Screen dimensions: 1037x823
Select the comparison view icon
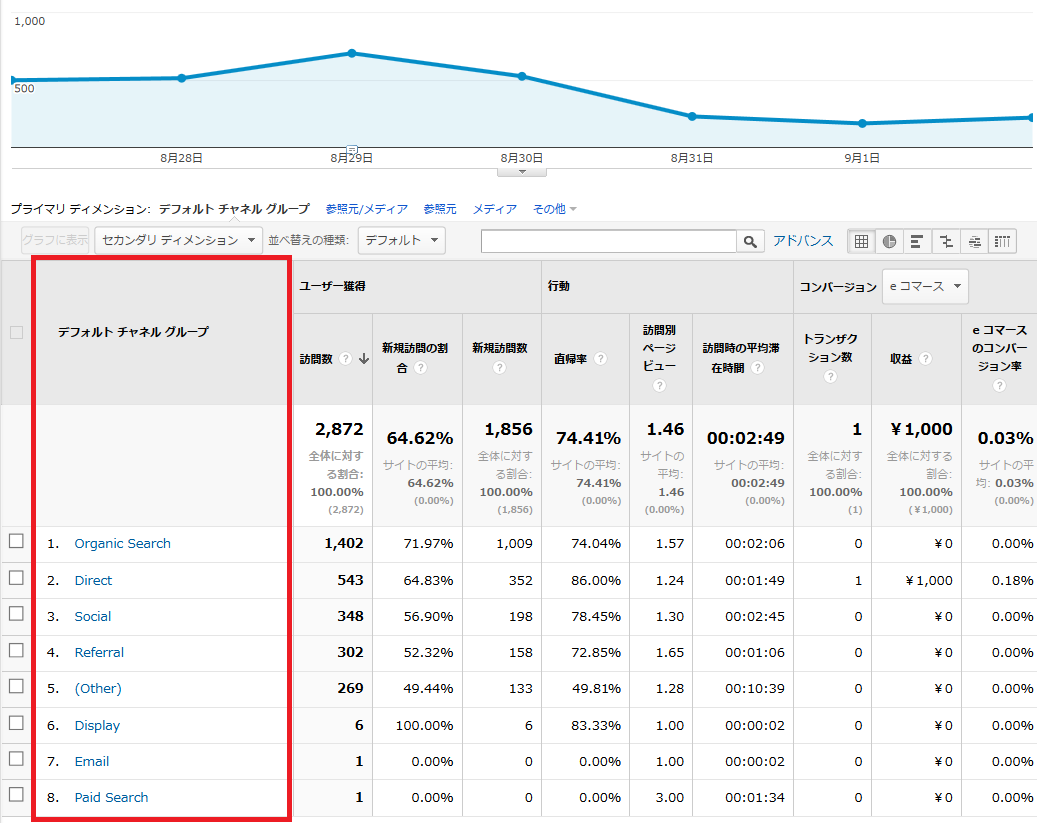(945, 241)
